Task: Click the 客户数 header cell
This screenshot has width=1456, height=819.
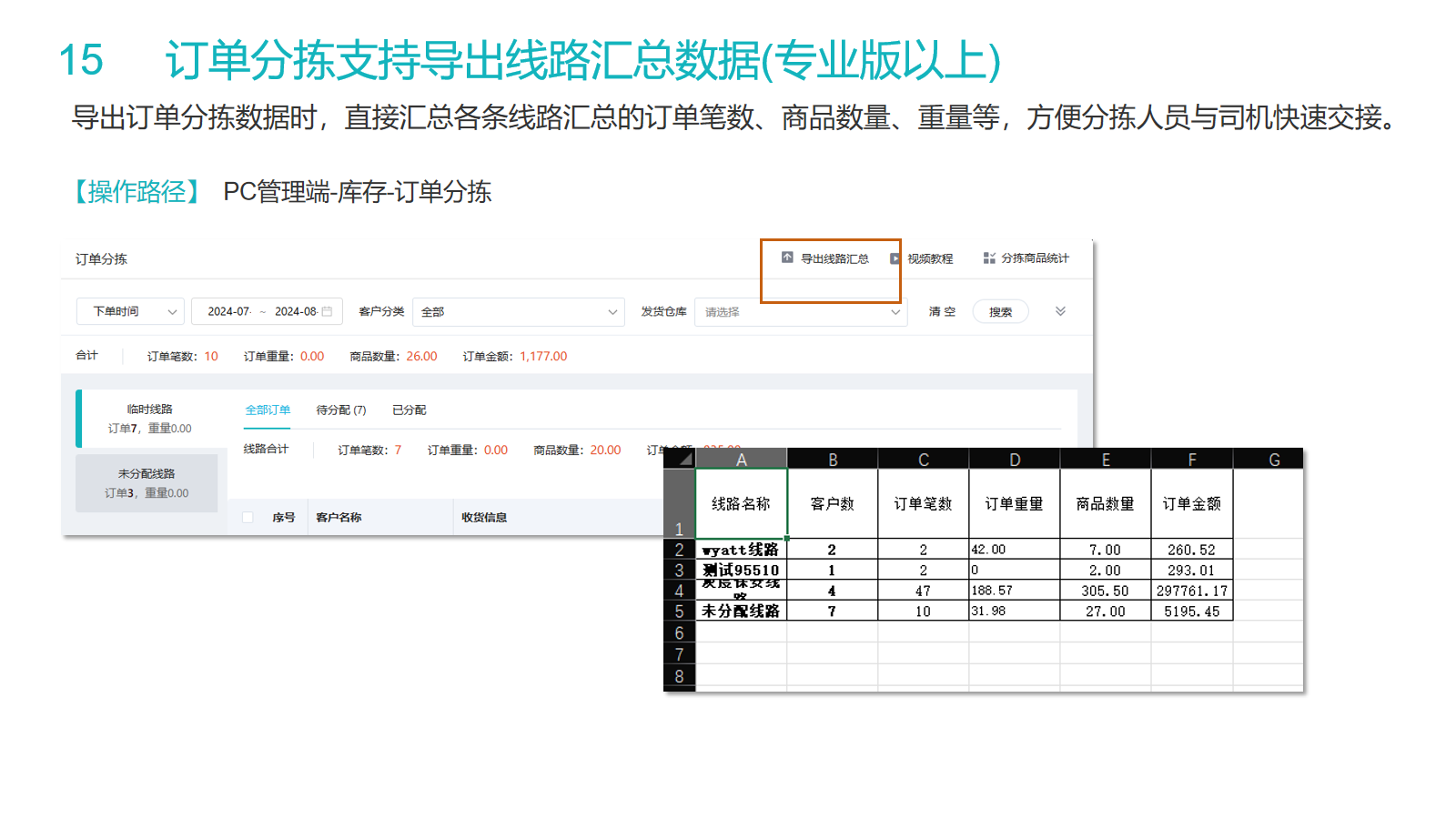Action: [833, 503]
